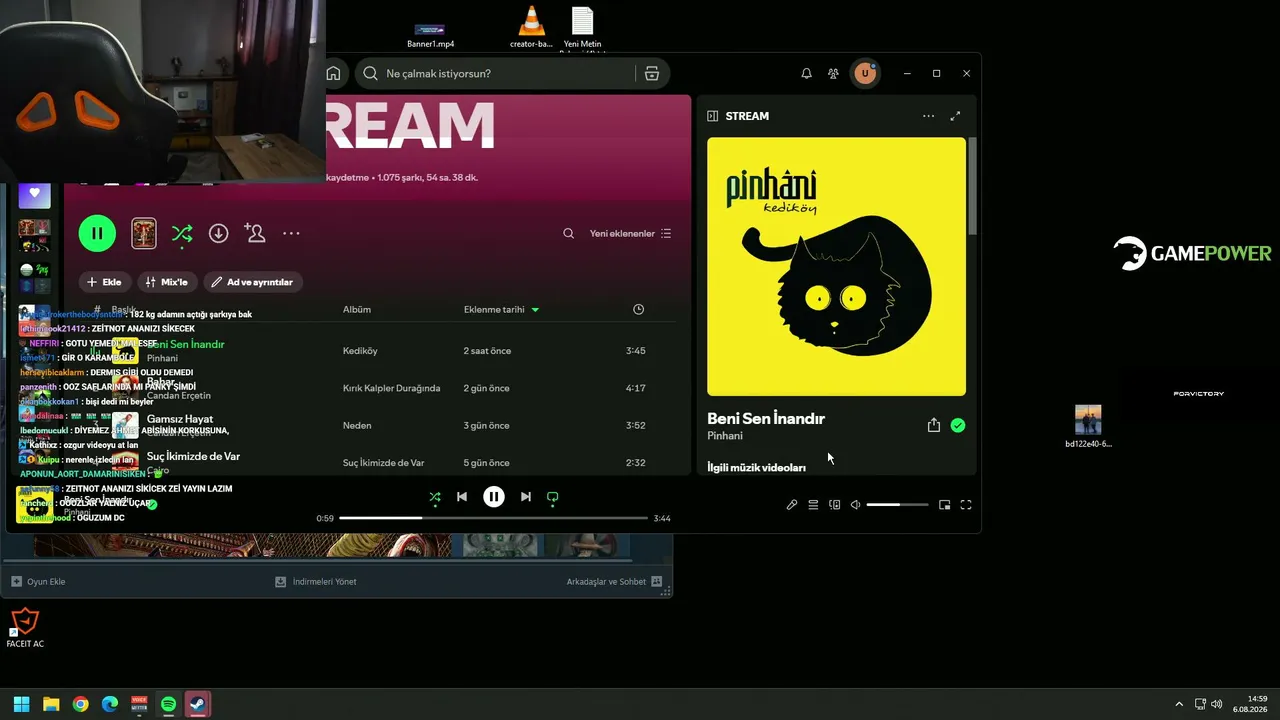This screenshot has width=1280, height=720.
Task: Open Microsoft Edge from the taskbar
Action: (110, 704)
